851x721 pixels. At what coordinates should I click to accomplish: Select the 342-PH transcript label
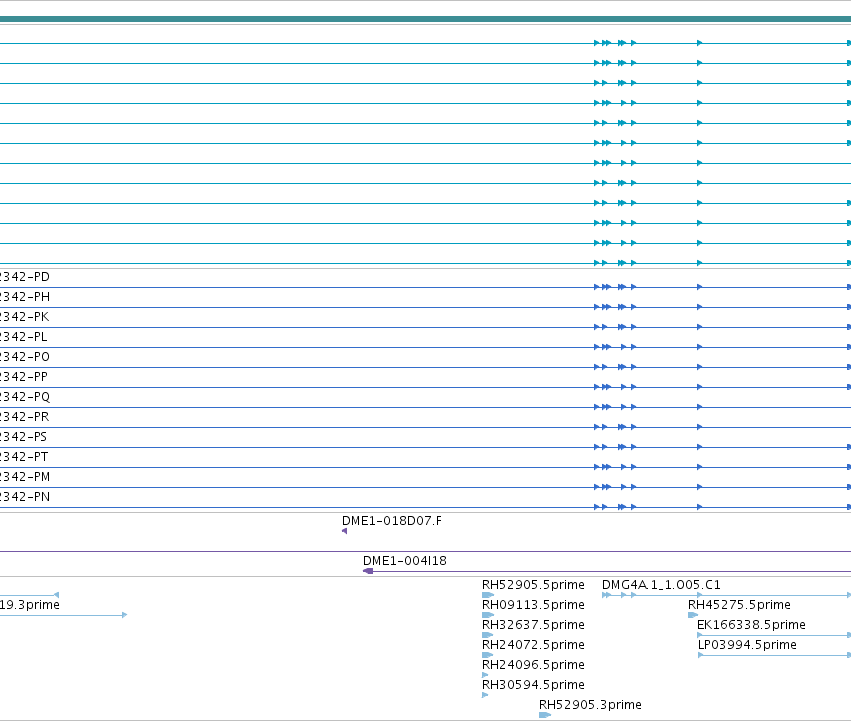coord(24,297)
